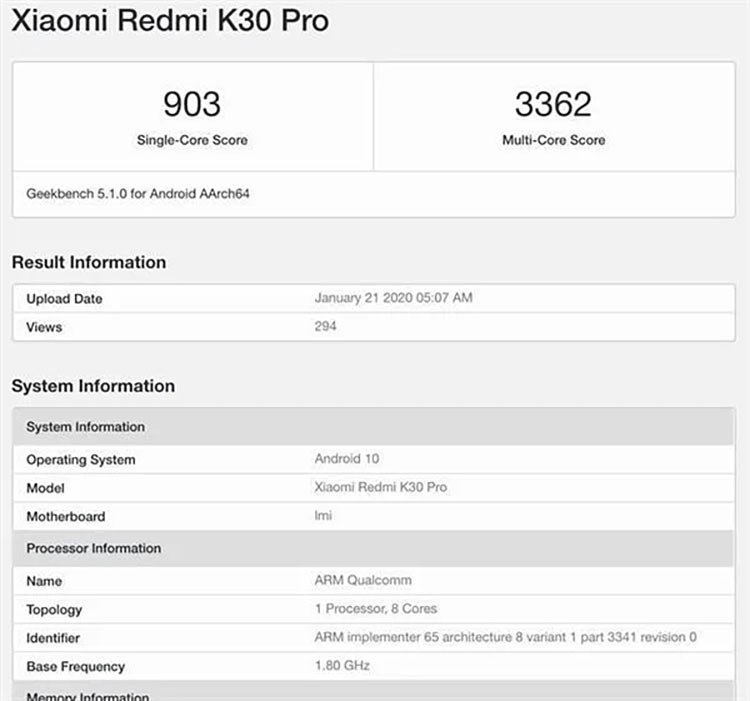Click the Memory Information table header
This screenshot has width=750, height=701.
(x=374, y=691)
